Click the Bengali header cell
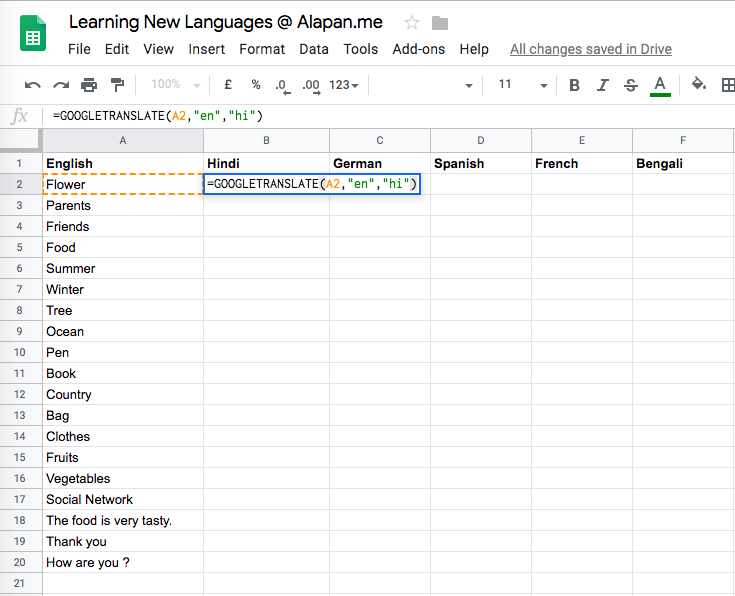The image size is (735, 596). tap(682, 163)
